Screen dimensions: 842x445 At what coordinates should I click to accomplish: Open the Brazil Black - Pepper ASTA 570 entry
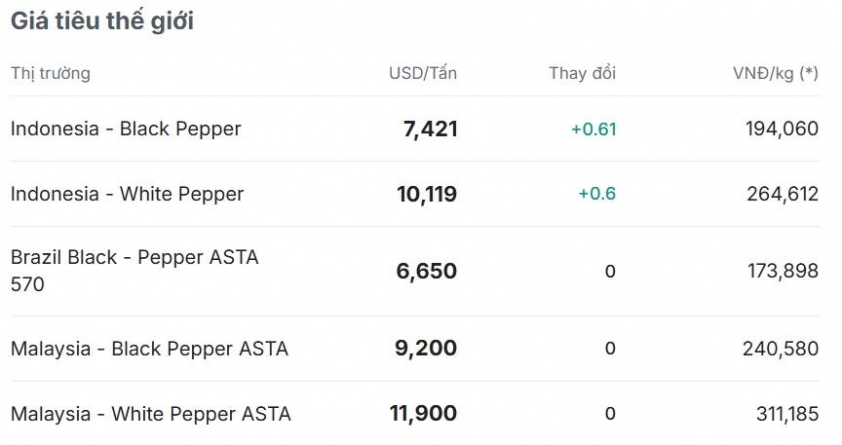click(135, 271)
